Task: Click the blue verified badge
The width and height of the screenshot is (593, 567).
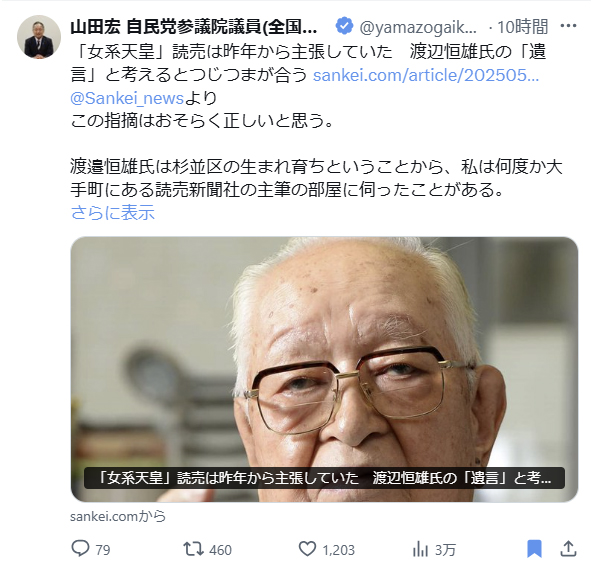Action: 344,26
